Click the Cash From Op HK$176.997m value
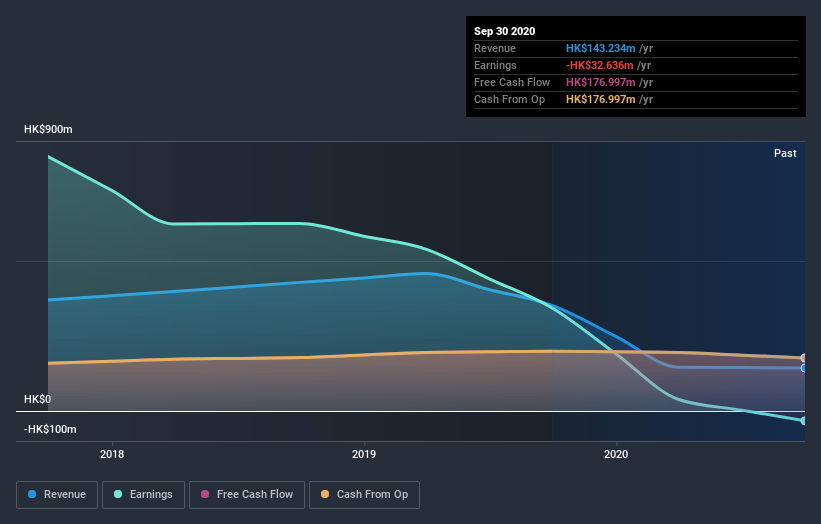Viewport: 821px width, 524px height. point(601,99)
